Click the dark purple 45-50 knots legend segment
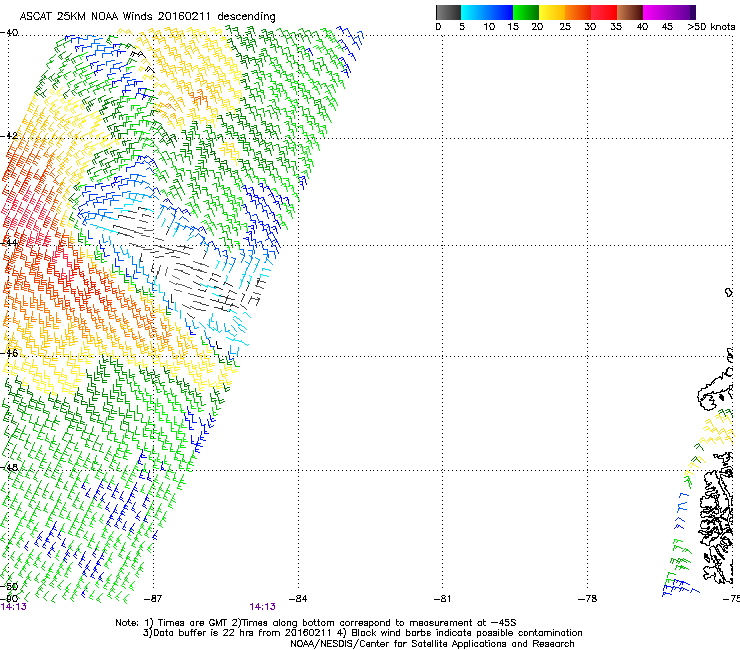Viewport: 740px width, 650px height. point(682,12)
